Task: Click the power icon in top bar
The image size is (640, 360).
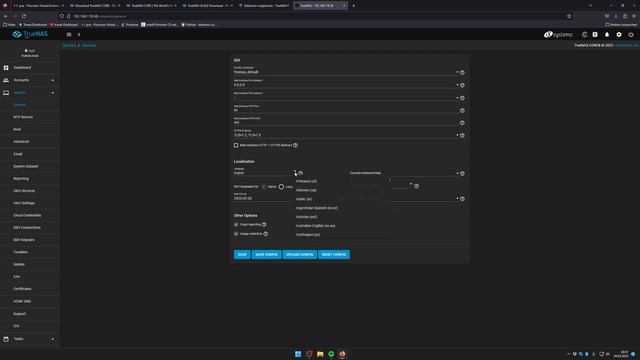Action: click(631, 35)
